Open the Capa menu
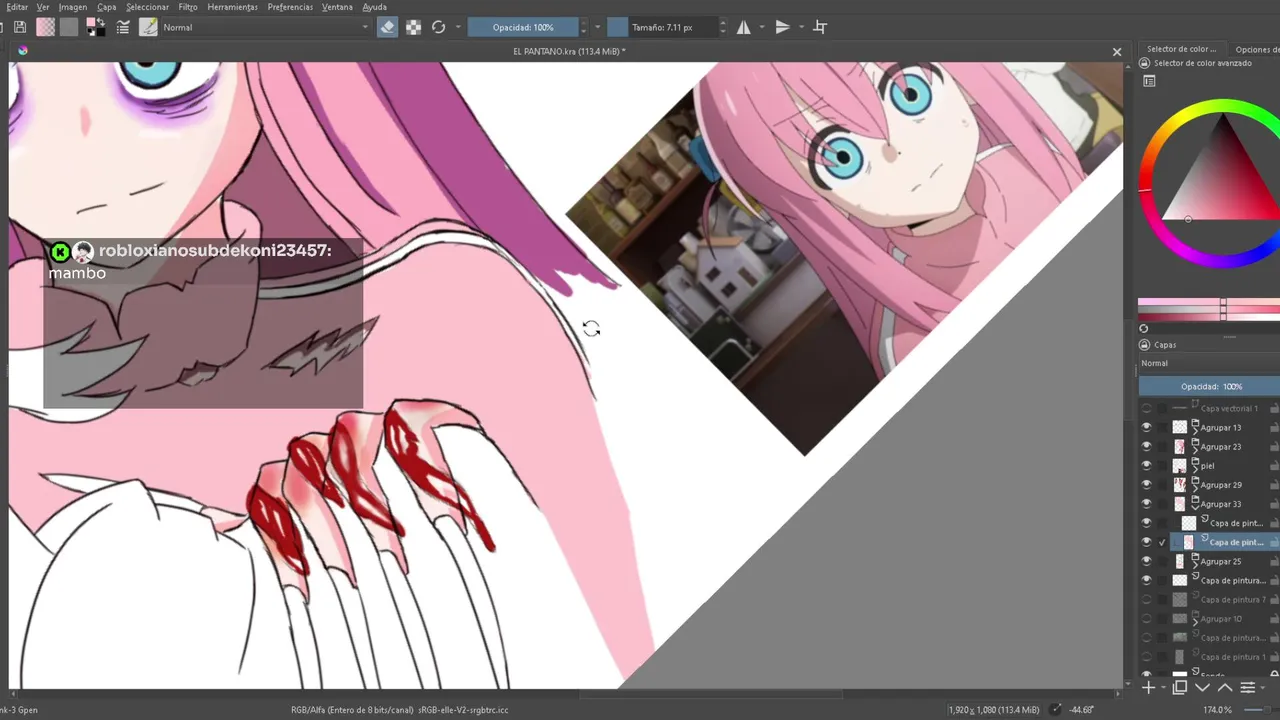 107,7
